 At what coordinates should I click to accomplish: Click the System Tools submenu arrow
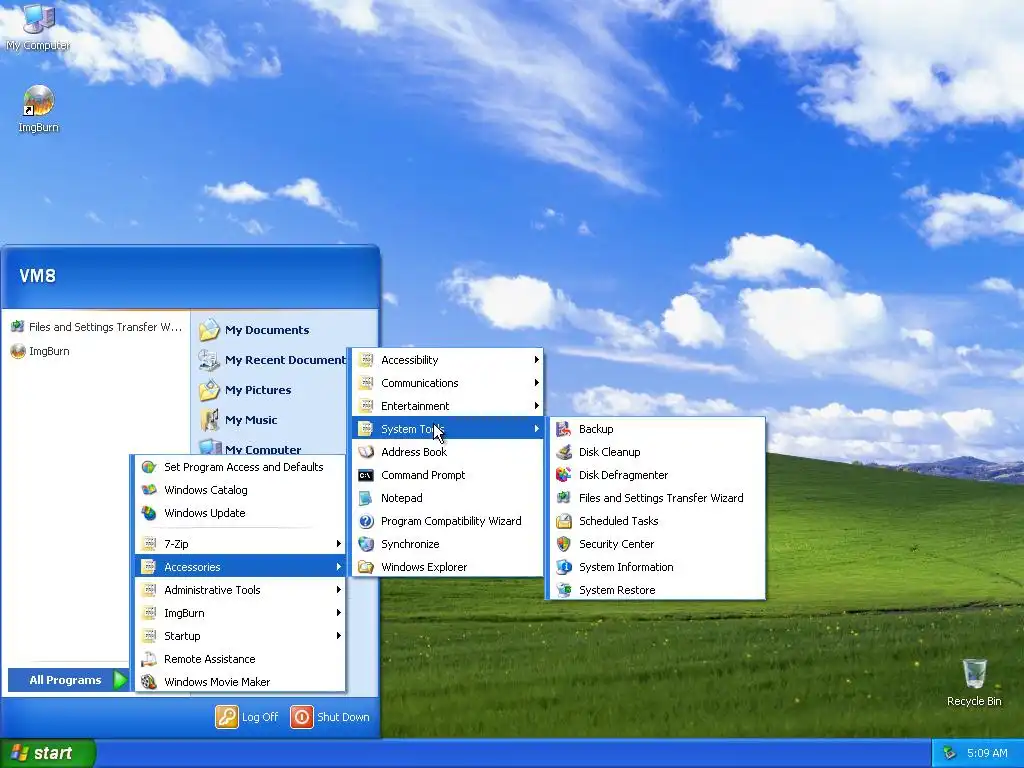[x=536, y=429]
